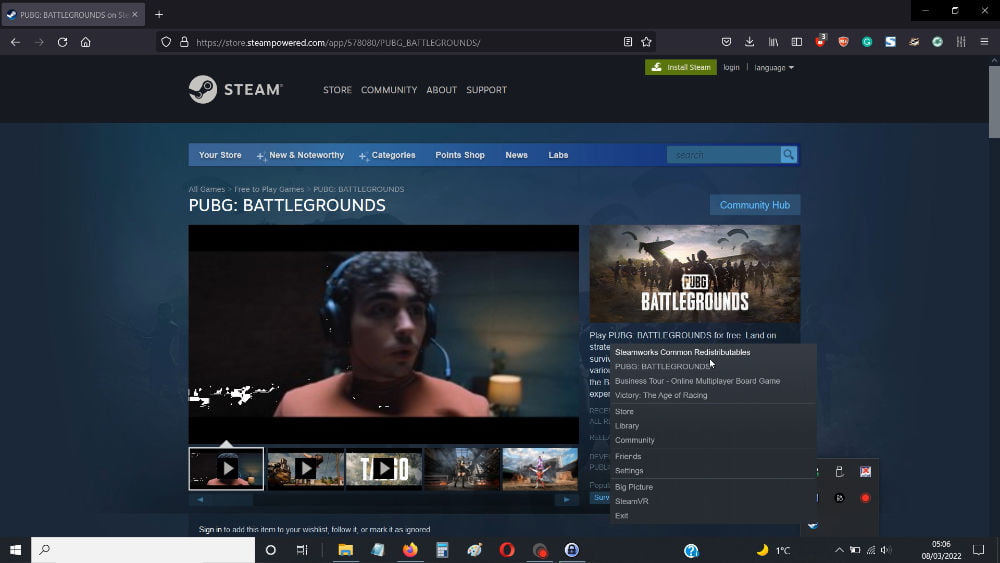
Task: Show hidden tray icons chevron
Action: (x=839, y=550)
